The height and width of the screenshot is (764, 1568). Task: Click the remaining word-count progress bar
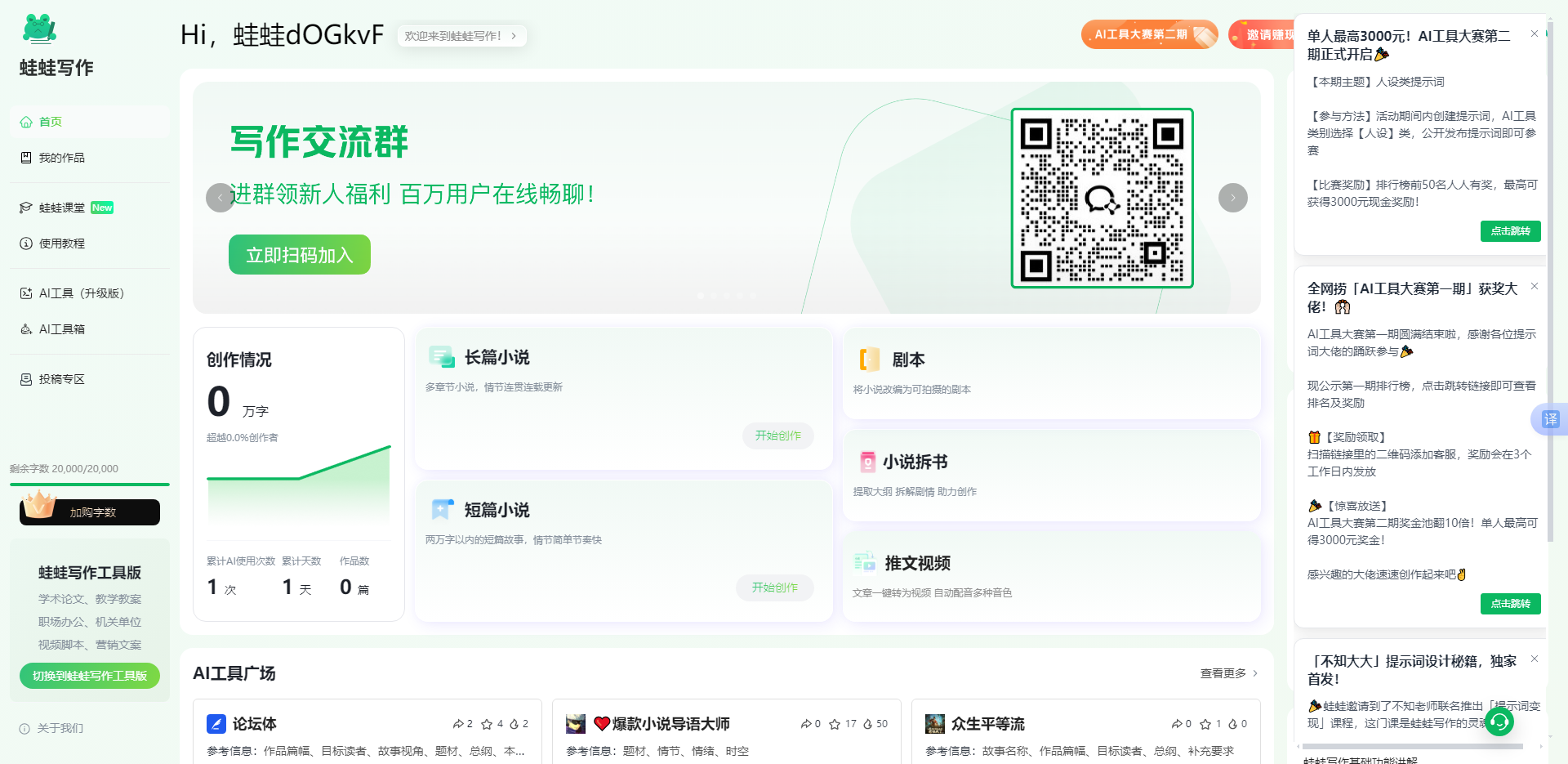tap(90, 485)
